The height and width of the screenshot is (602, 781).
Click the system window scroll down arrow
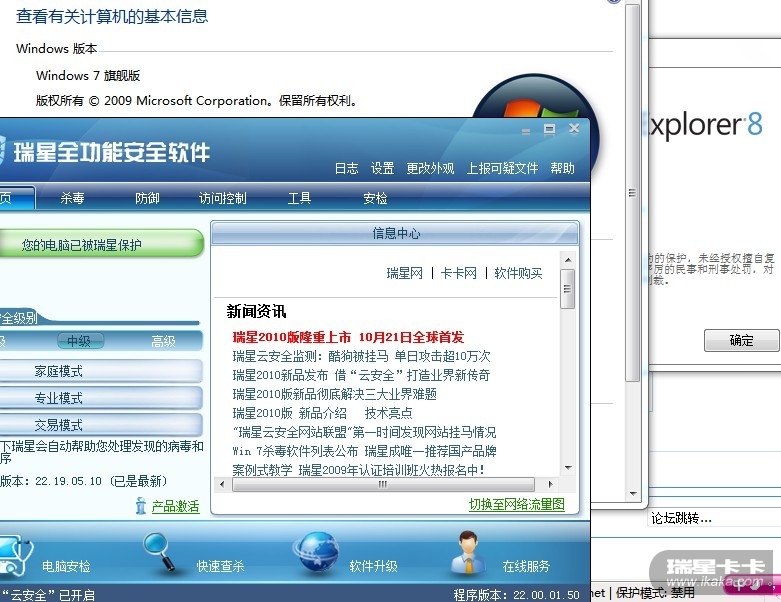click(633, 494)
